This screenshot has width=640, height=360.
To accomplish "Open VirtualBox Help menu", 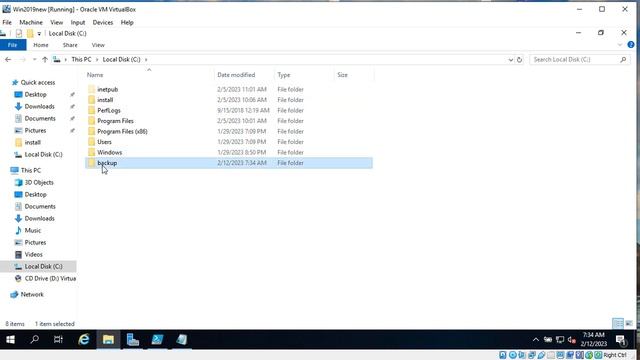I will pyautogui.click(x=127, y=22).
